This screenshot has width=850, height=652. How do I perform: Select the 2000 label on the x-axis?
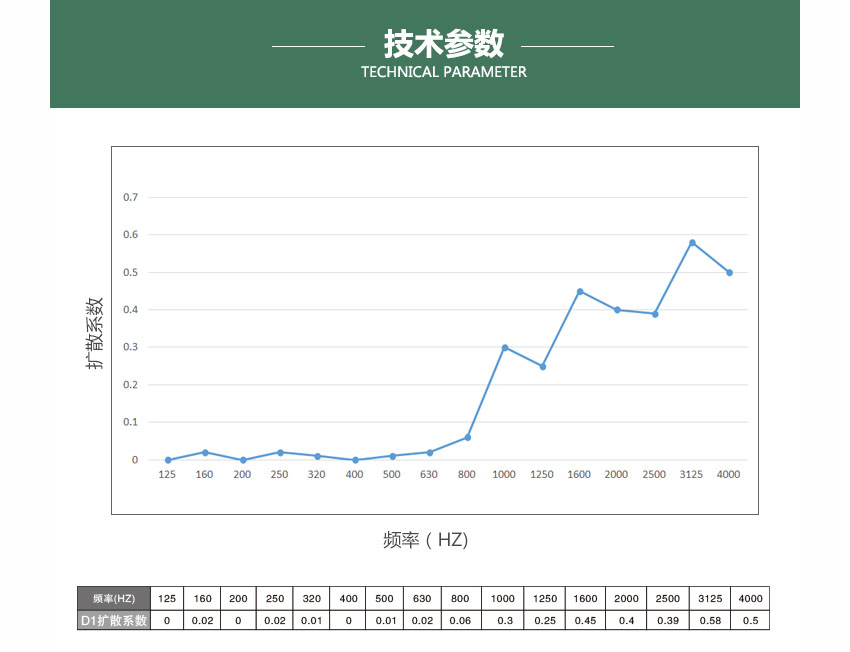point(616,475)
